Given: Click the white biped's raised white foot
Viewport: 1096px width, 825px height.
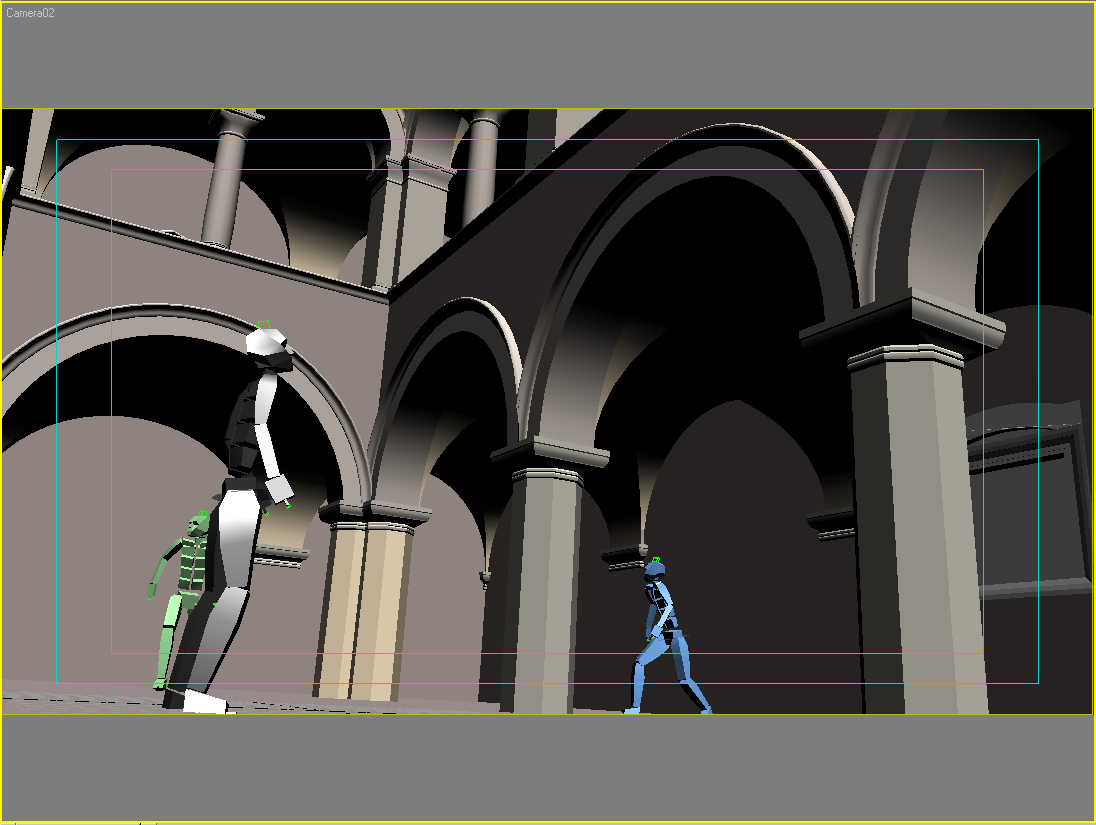Looking at the screenshot, I should point(205,702).
